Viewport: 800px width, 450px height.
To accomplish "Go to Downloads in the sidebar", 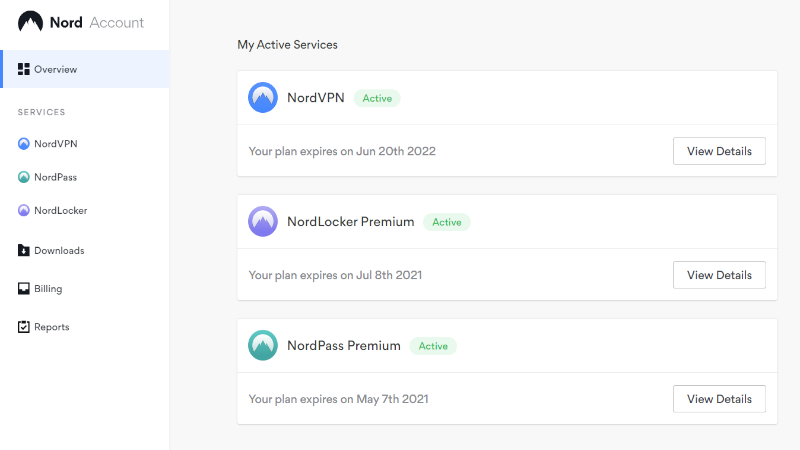I will click(59, 250).
